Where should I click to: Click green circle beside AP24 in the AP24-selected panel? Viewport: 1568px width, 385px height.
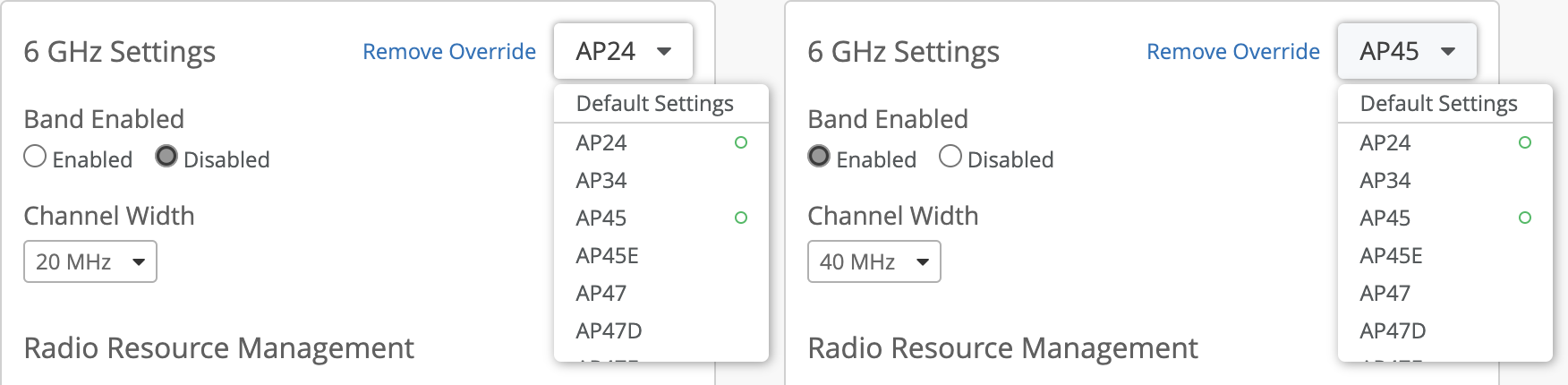pos(741,142)
